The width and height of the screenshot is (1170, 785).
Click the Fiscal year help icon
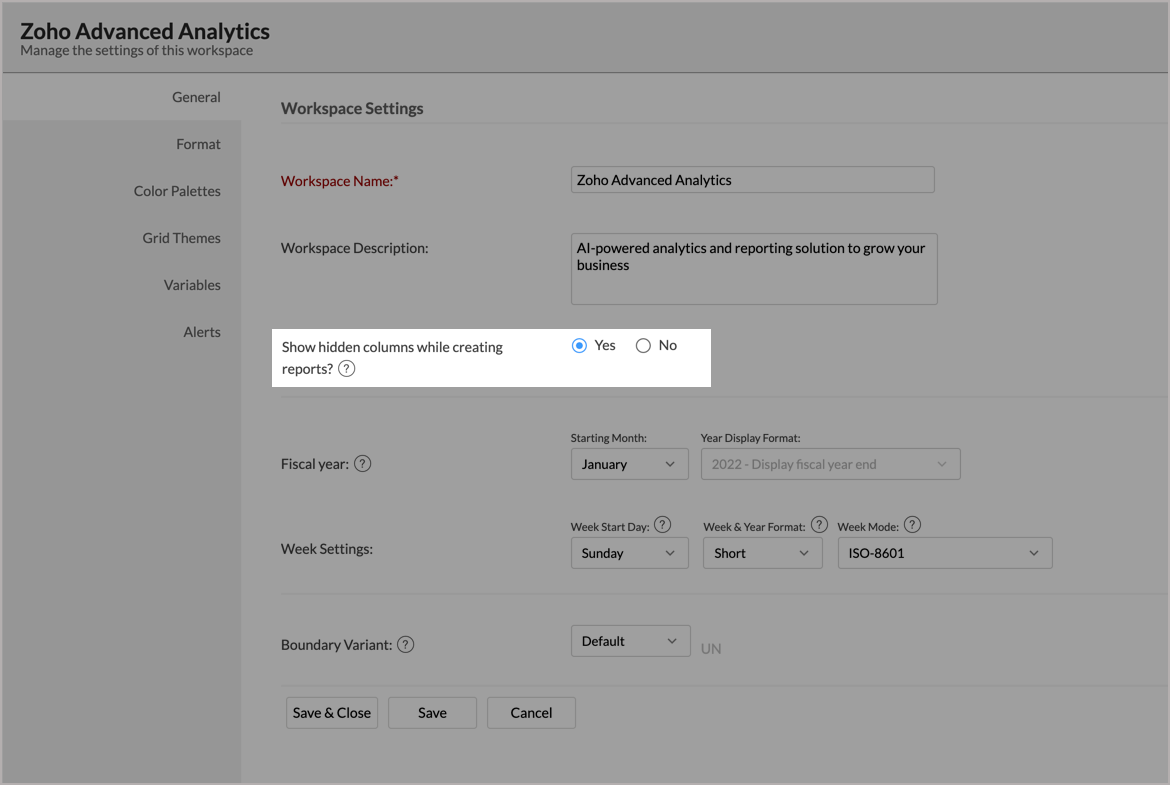362,464
